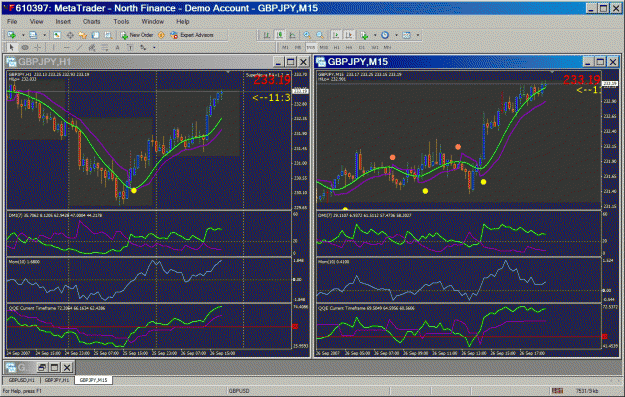The height and width of the screenshot is (397, 625).
Task: Select the Text (A) drawing tool
Action: point(118,47)
